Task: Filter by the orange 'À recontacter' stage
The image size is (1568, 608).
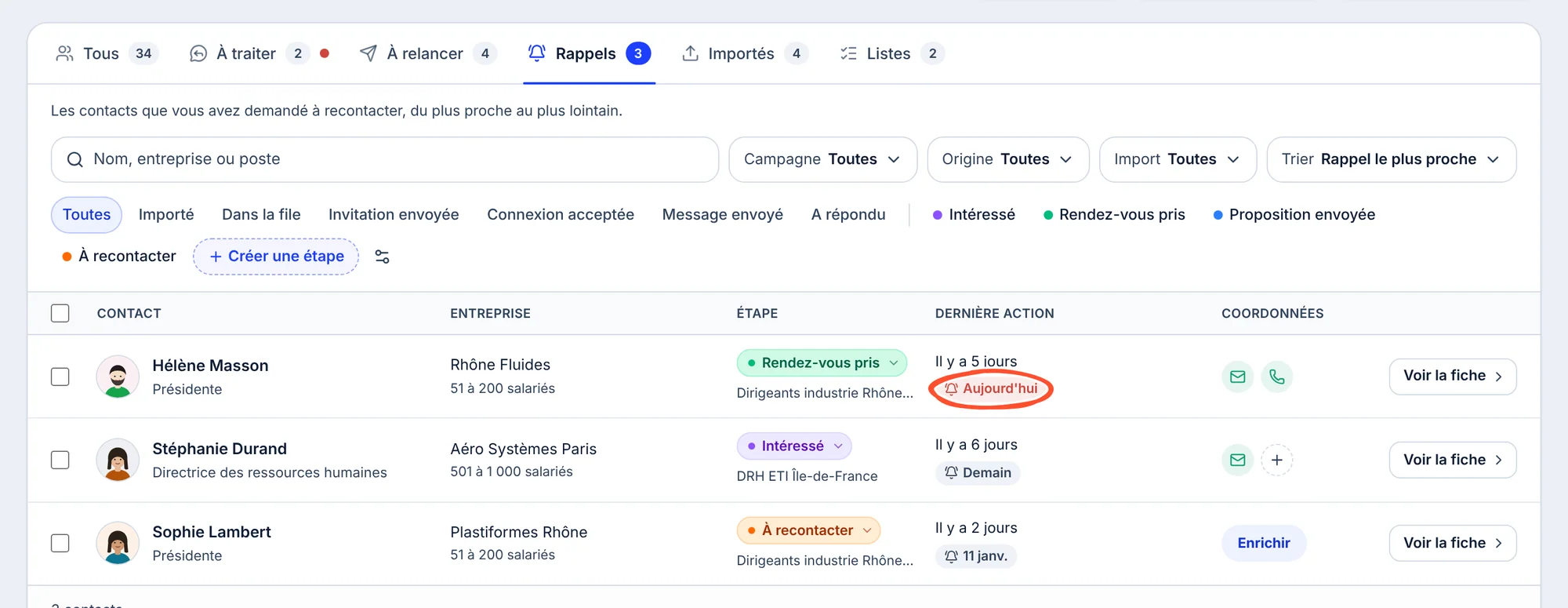Action: pos(119,257)
